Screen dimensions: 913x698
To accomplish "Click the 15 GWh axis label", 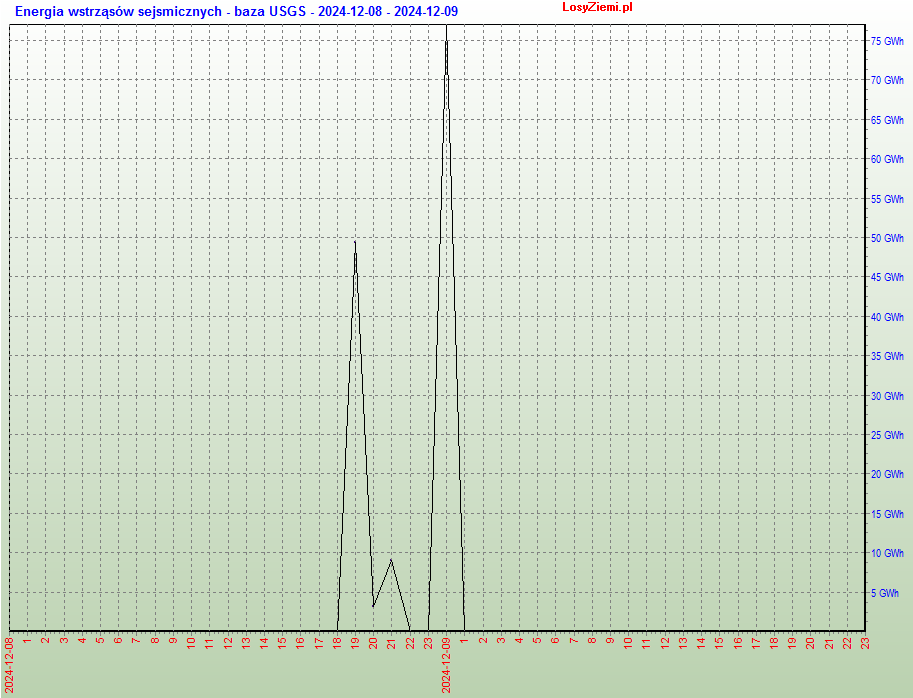I will click(886, 514).
